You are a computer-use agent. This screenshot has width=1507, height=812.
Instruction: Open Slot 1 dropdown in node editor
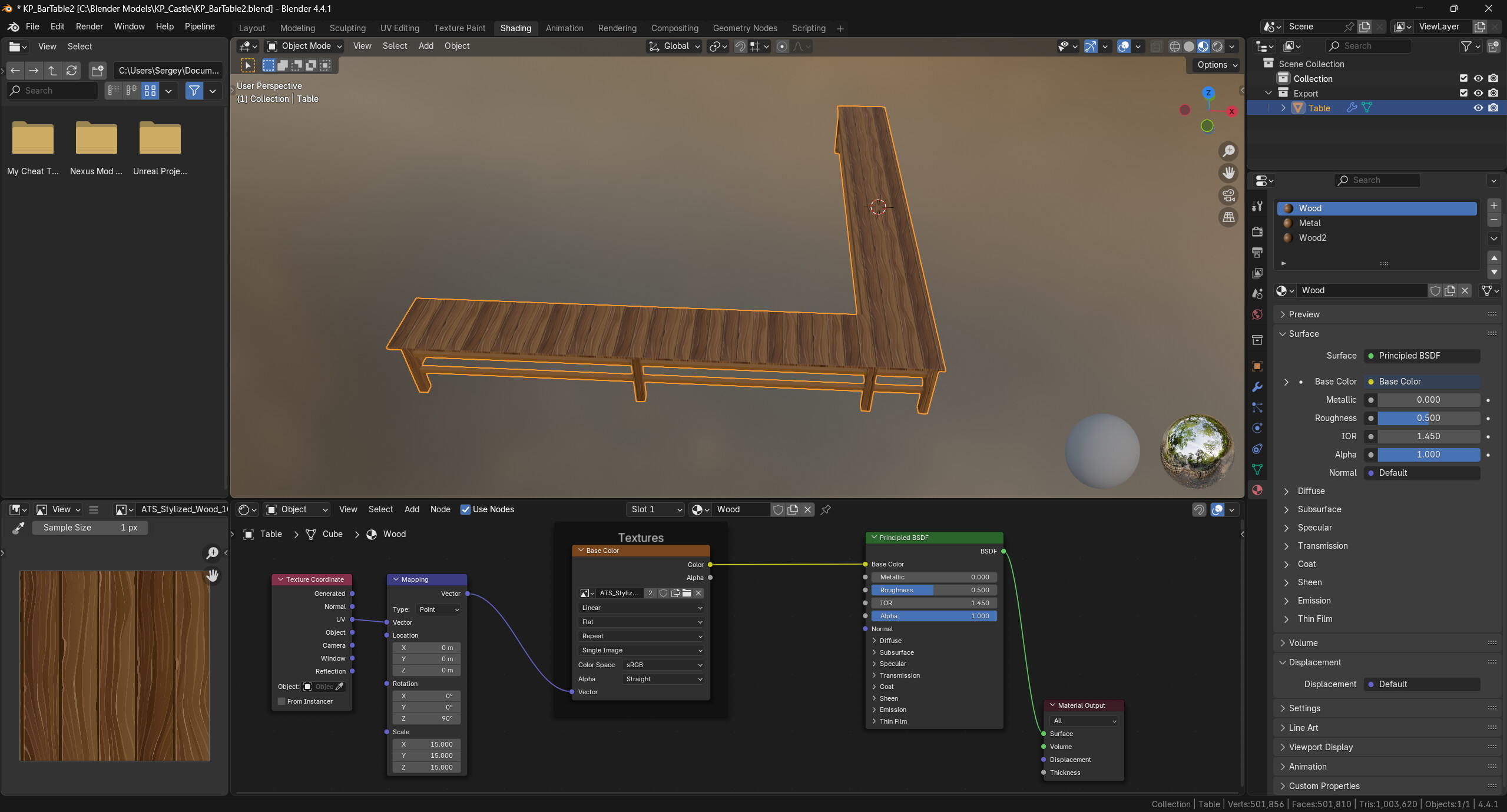[655, 510]
